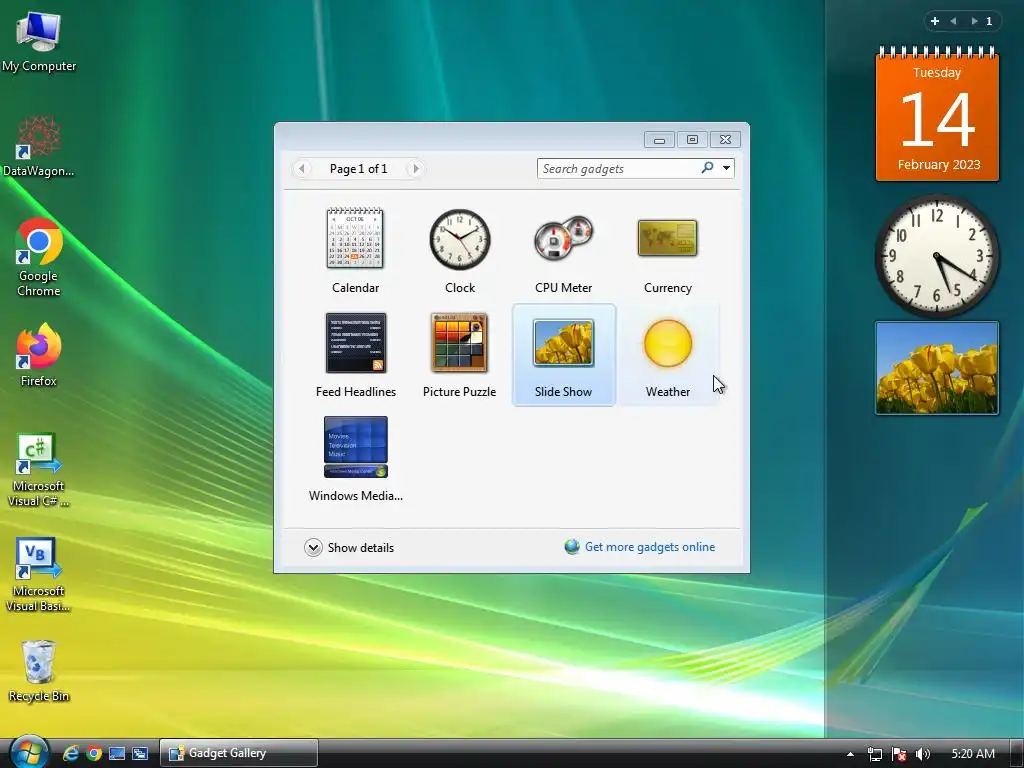1024x768 pixels.
Task: Click the volume speaker tray icon
Action: pyautogui.click(x=923, y=754)
